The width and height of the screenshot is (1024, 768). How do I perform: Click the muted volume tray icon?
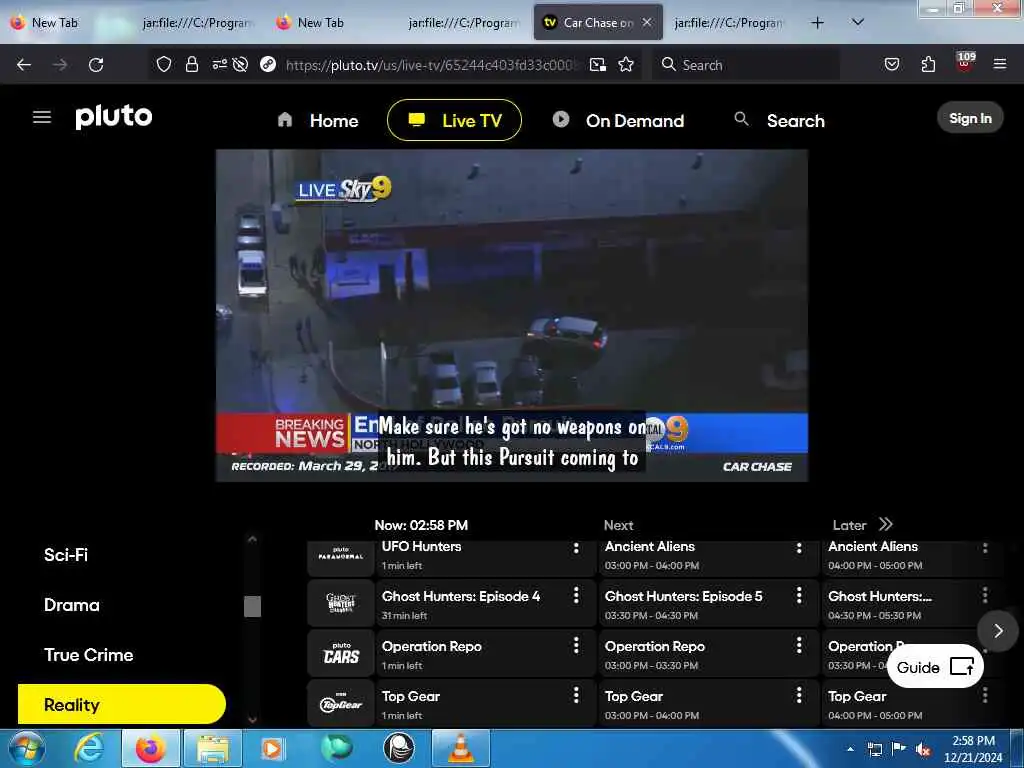[x=923, y=749]
